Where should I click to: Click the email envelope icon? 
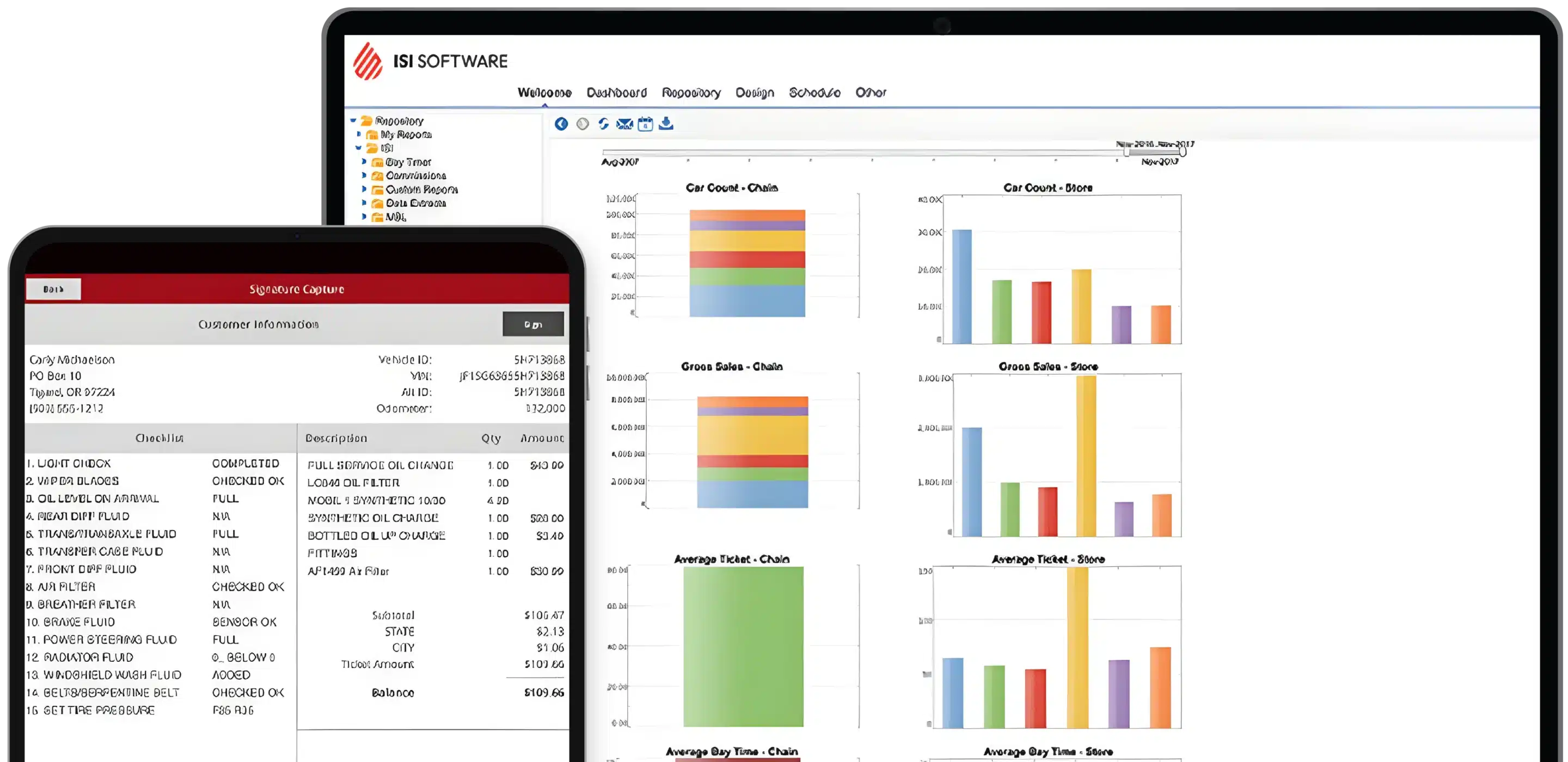tap(624, 124)
